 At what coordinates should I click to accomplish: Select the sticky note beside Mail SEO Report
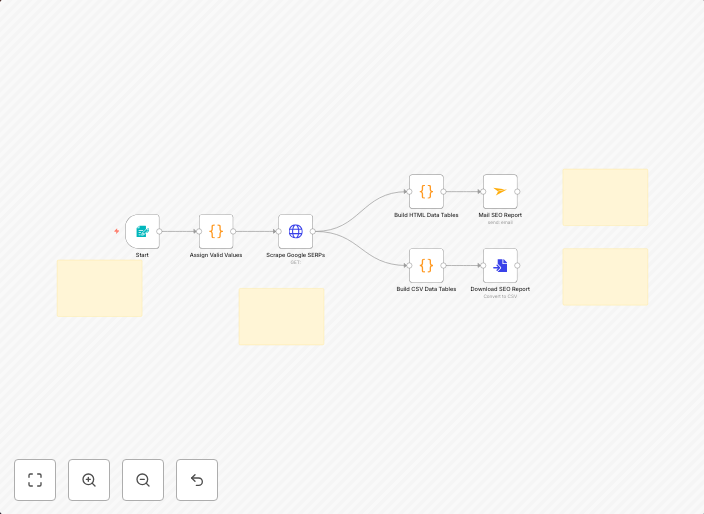(605, 197)
